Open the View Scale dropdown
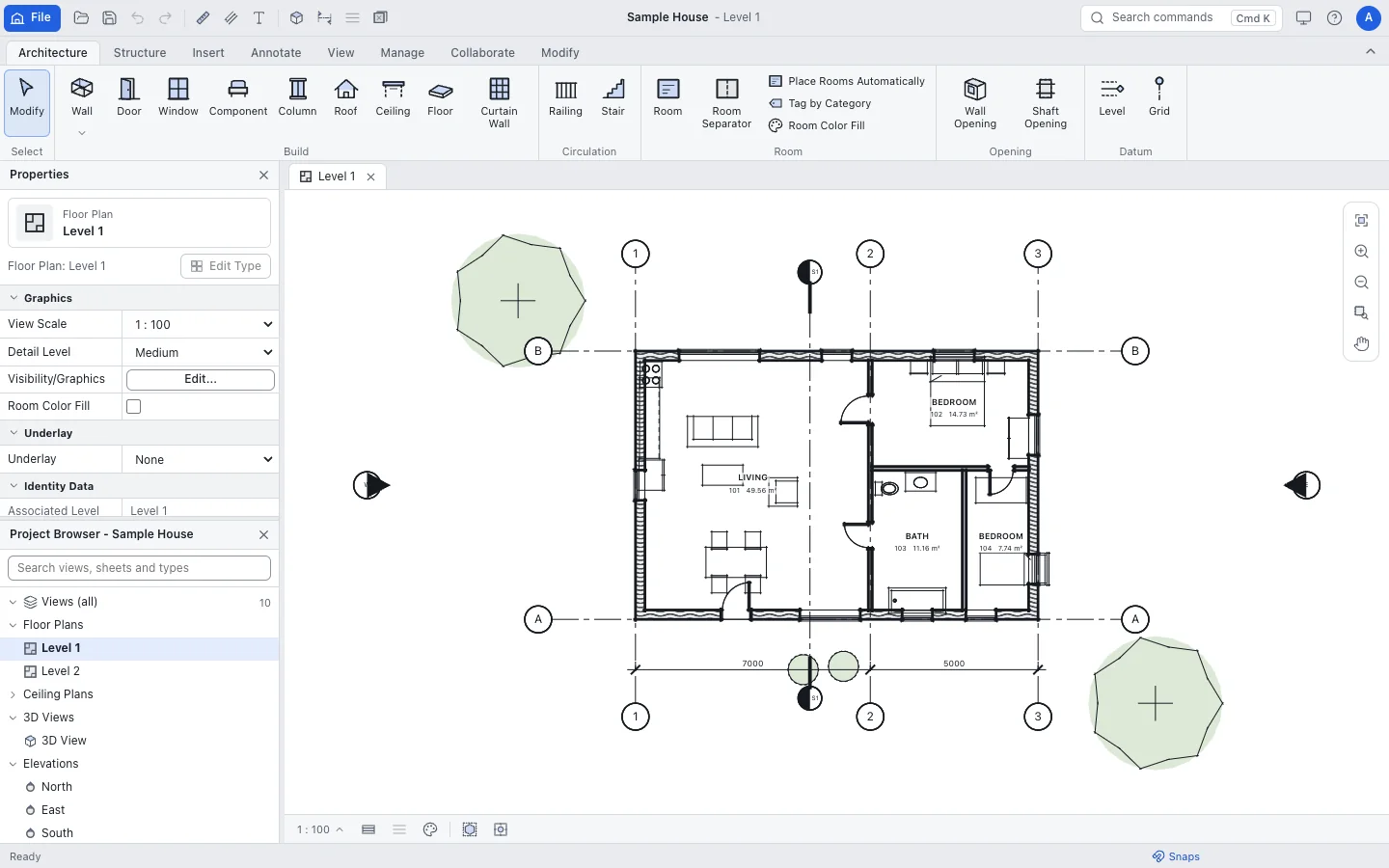The height and width of the screenshot is (868, 1389). click(202, 325)
